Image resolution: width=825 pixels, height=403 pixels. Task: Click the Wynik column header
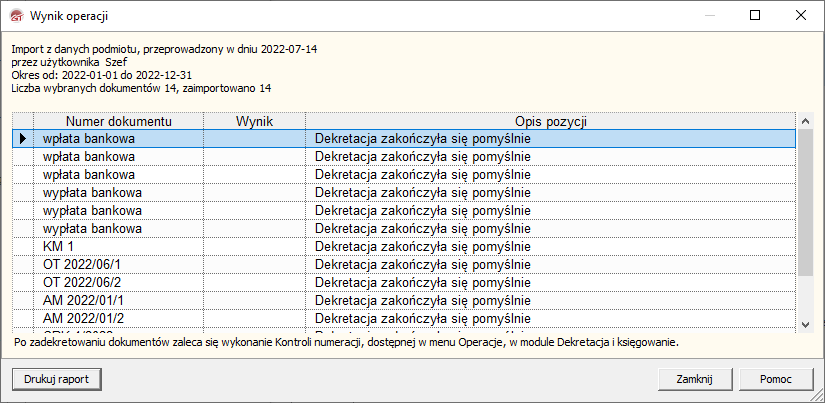[254, 121]
